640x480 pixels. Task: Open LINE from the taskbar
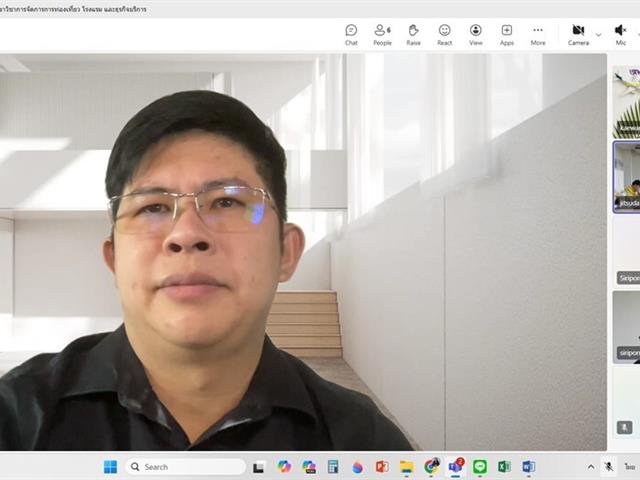coord(480,467)
